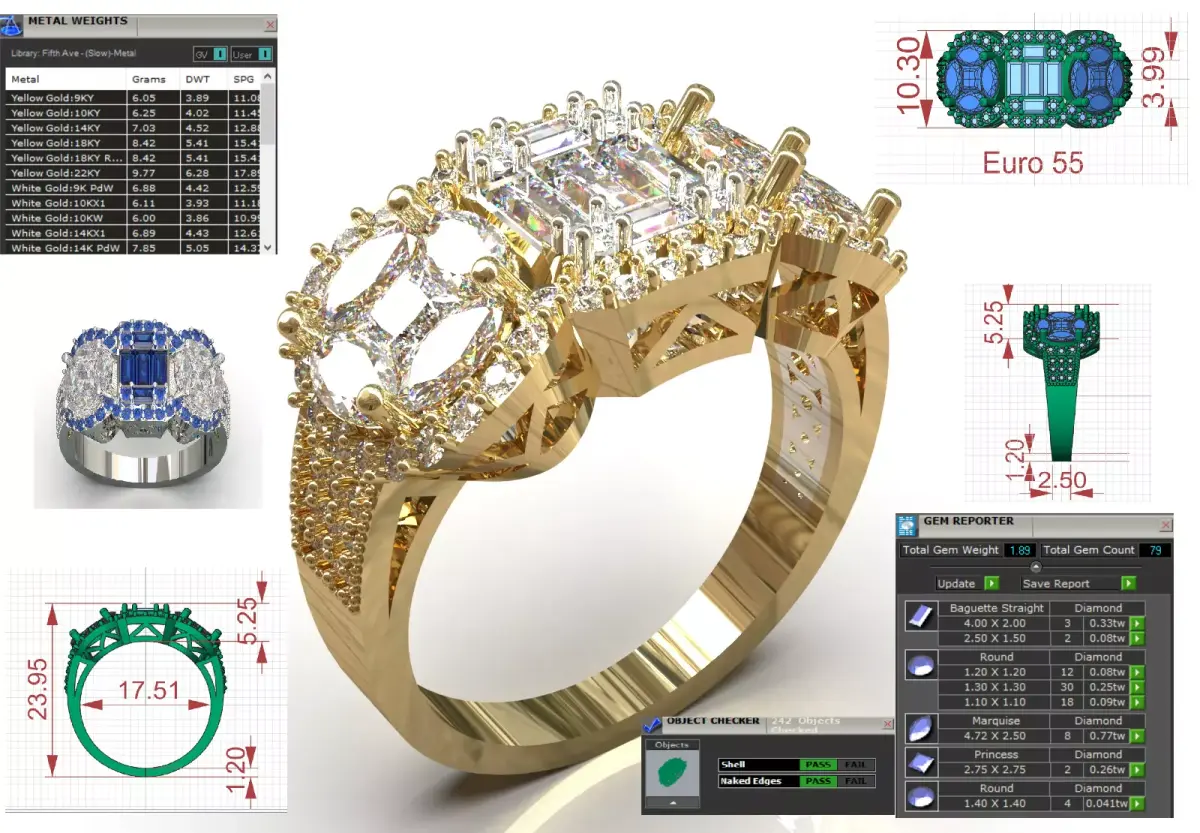Collapse the Gem Reporter header with round arrow

click(x=1036, y=567)
